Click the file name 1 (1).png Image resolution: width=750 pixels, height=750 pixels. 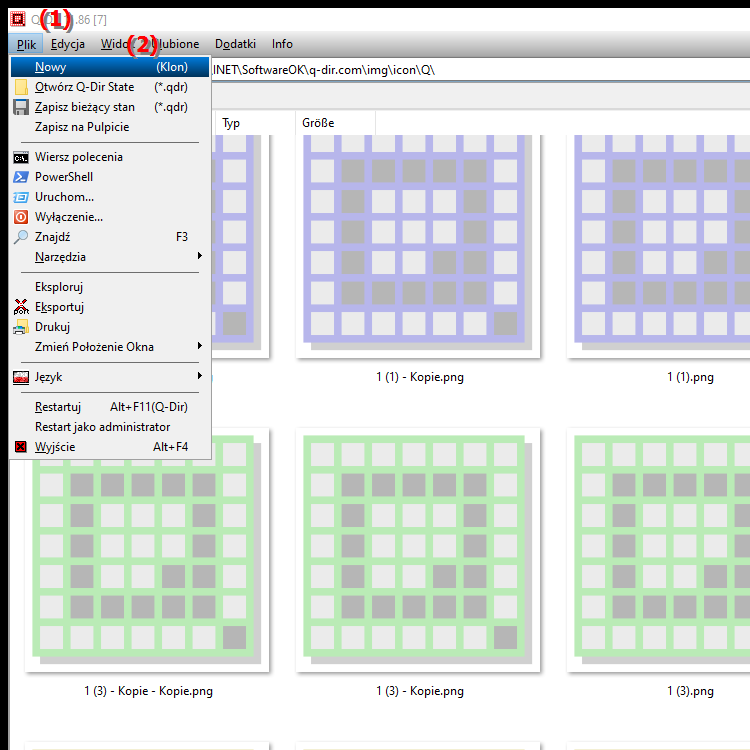coord(690,377)
